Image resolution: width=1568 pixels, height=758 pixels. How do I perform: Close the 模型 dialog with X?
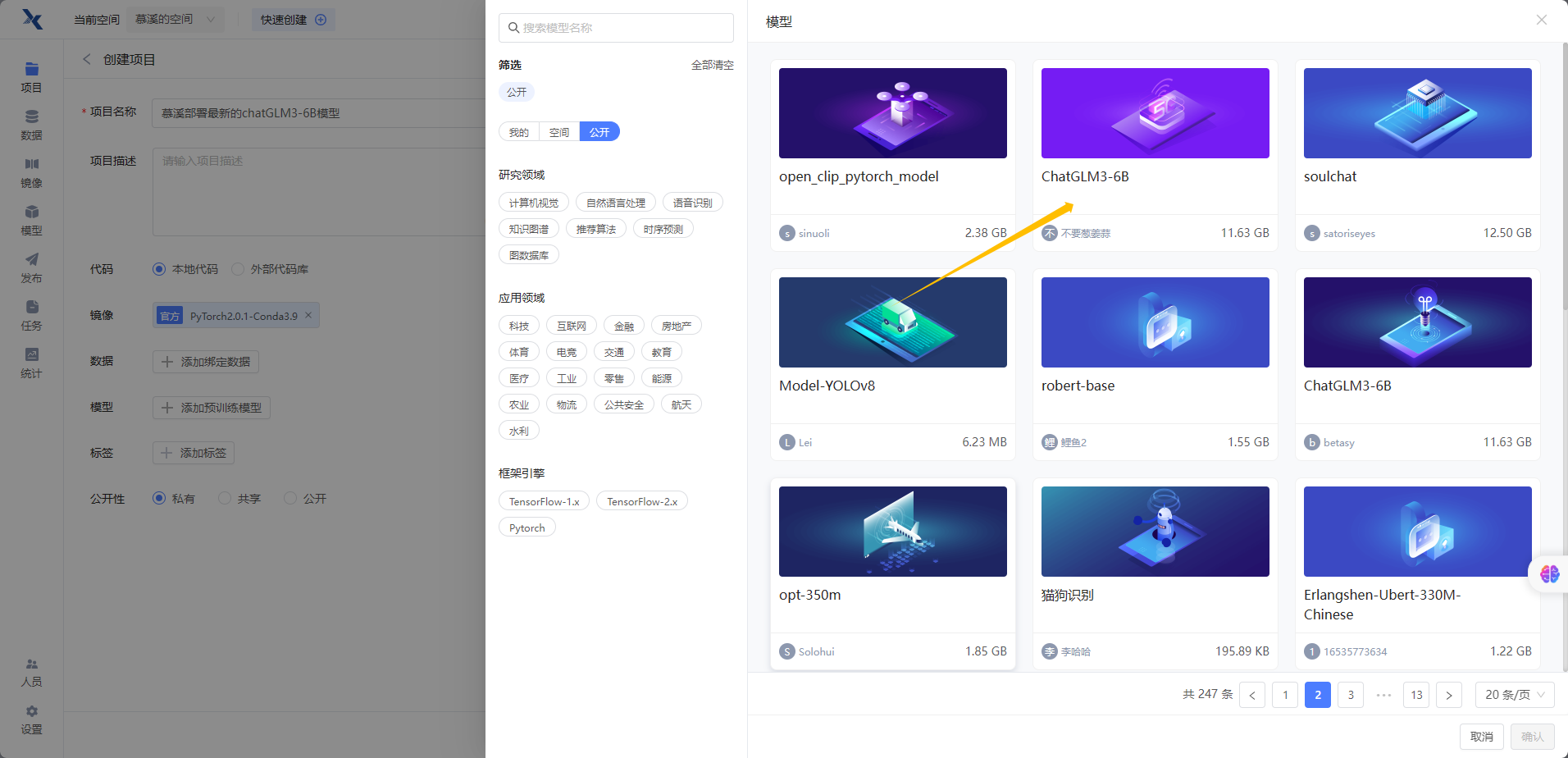click(1542, 20)
